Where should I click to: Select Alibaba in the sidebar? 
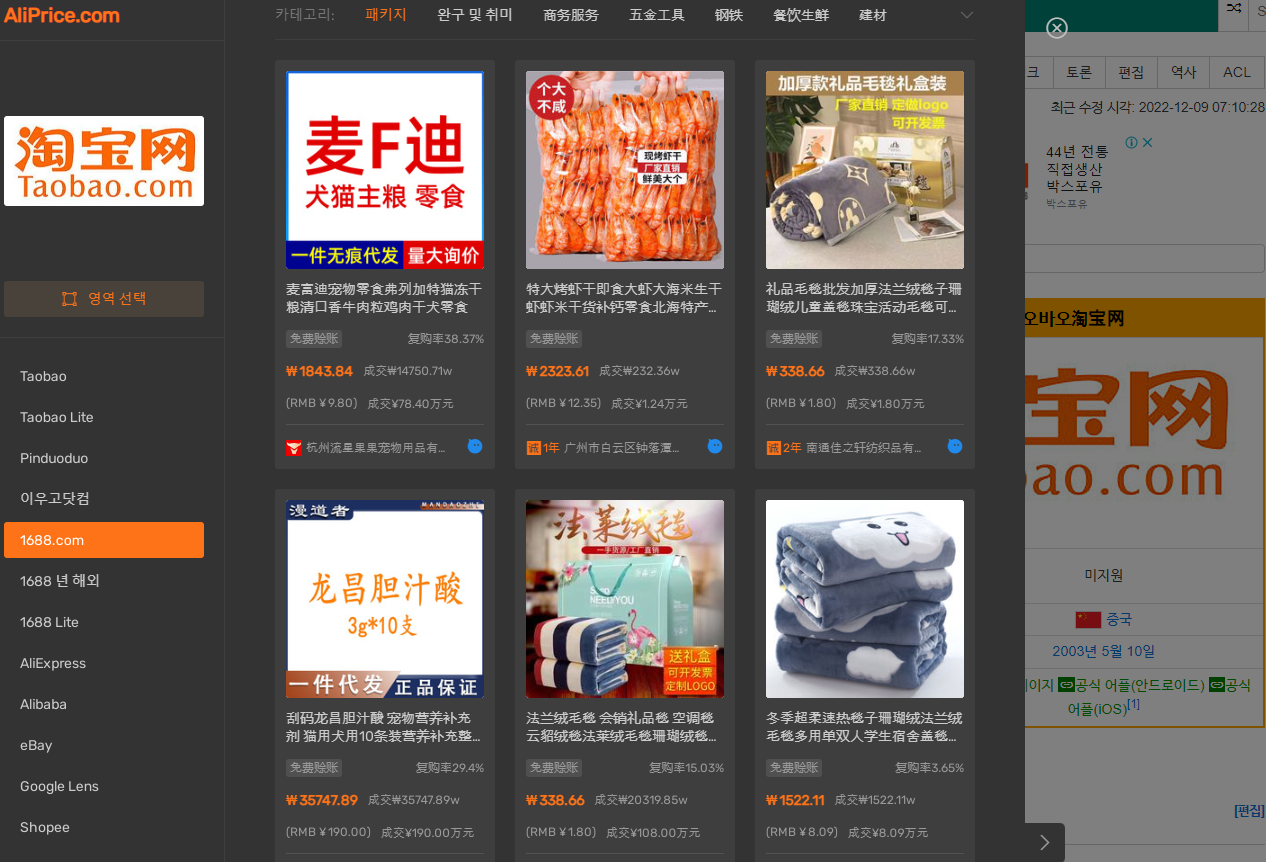[x=104, y=704]
